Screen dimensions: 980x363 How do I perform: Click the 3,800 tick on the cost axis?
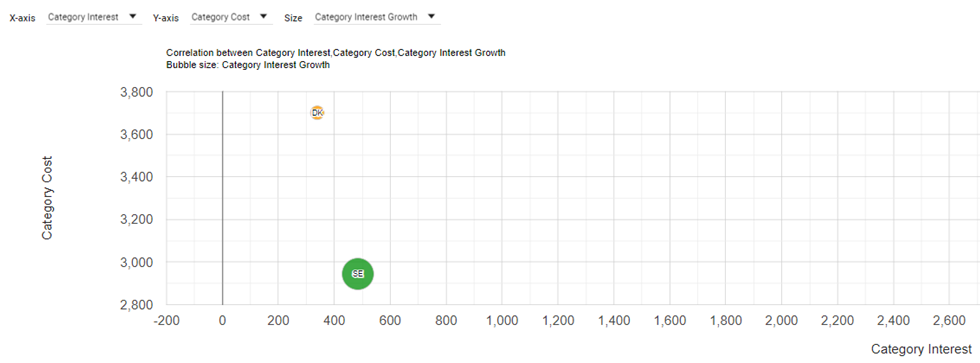pos(136,92)
